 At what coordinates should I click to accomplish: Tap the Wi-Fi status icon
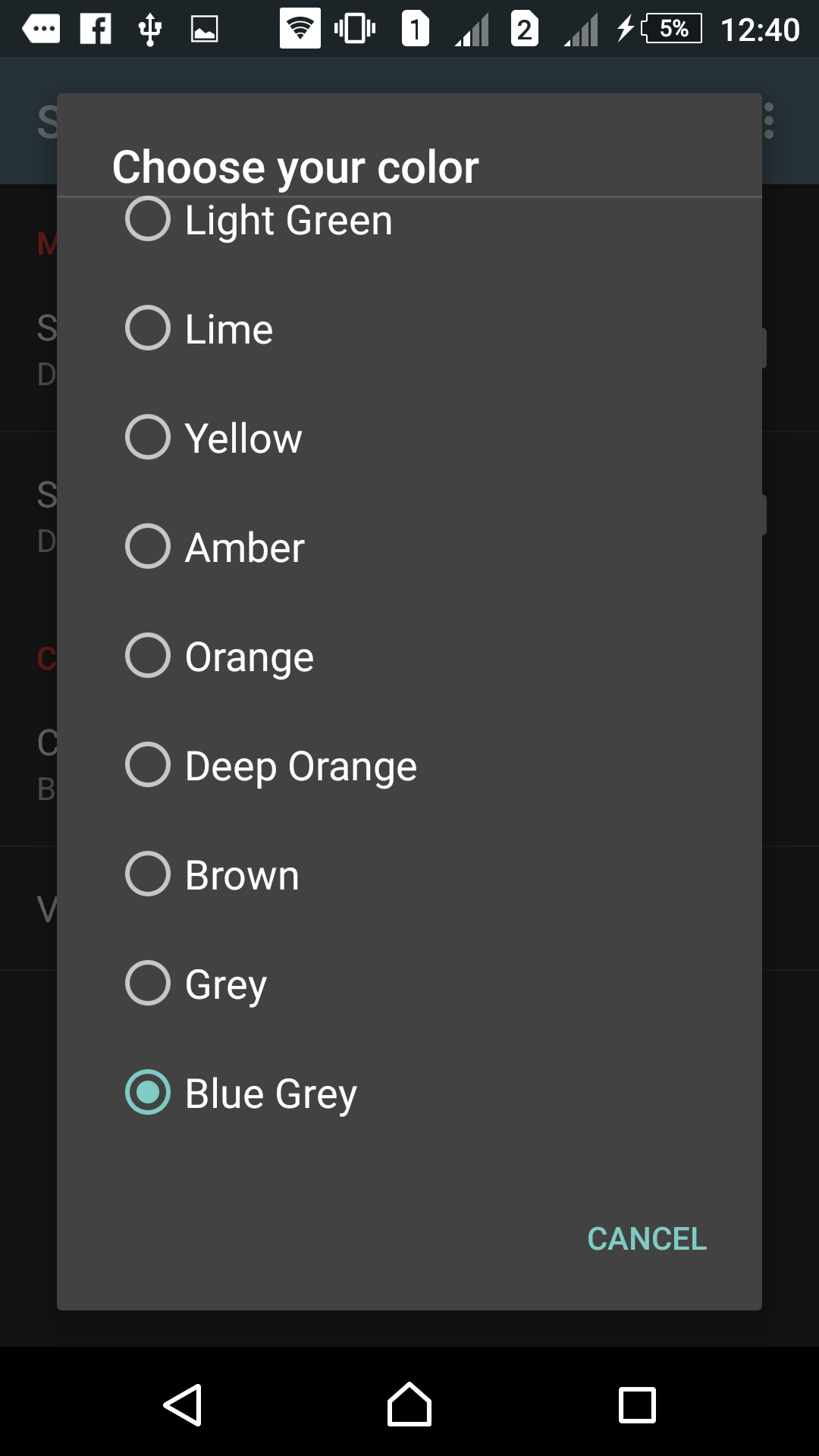[x=300, y=29]
